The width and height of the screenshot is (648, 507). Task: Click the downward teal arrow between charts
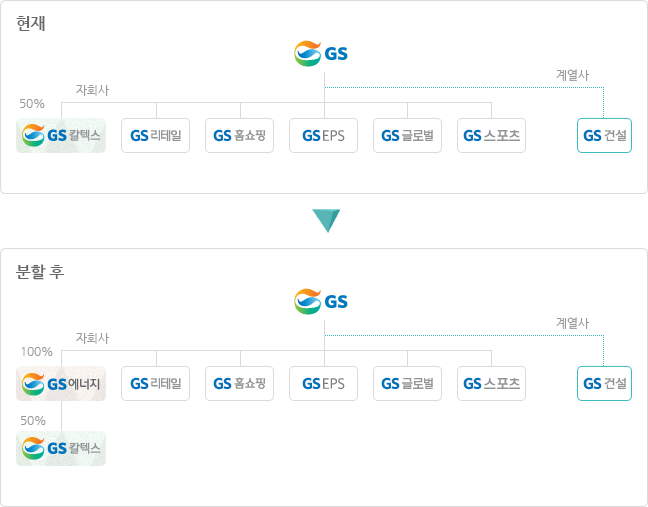point(326,220)
